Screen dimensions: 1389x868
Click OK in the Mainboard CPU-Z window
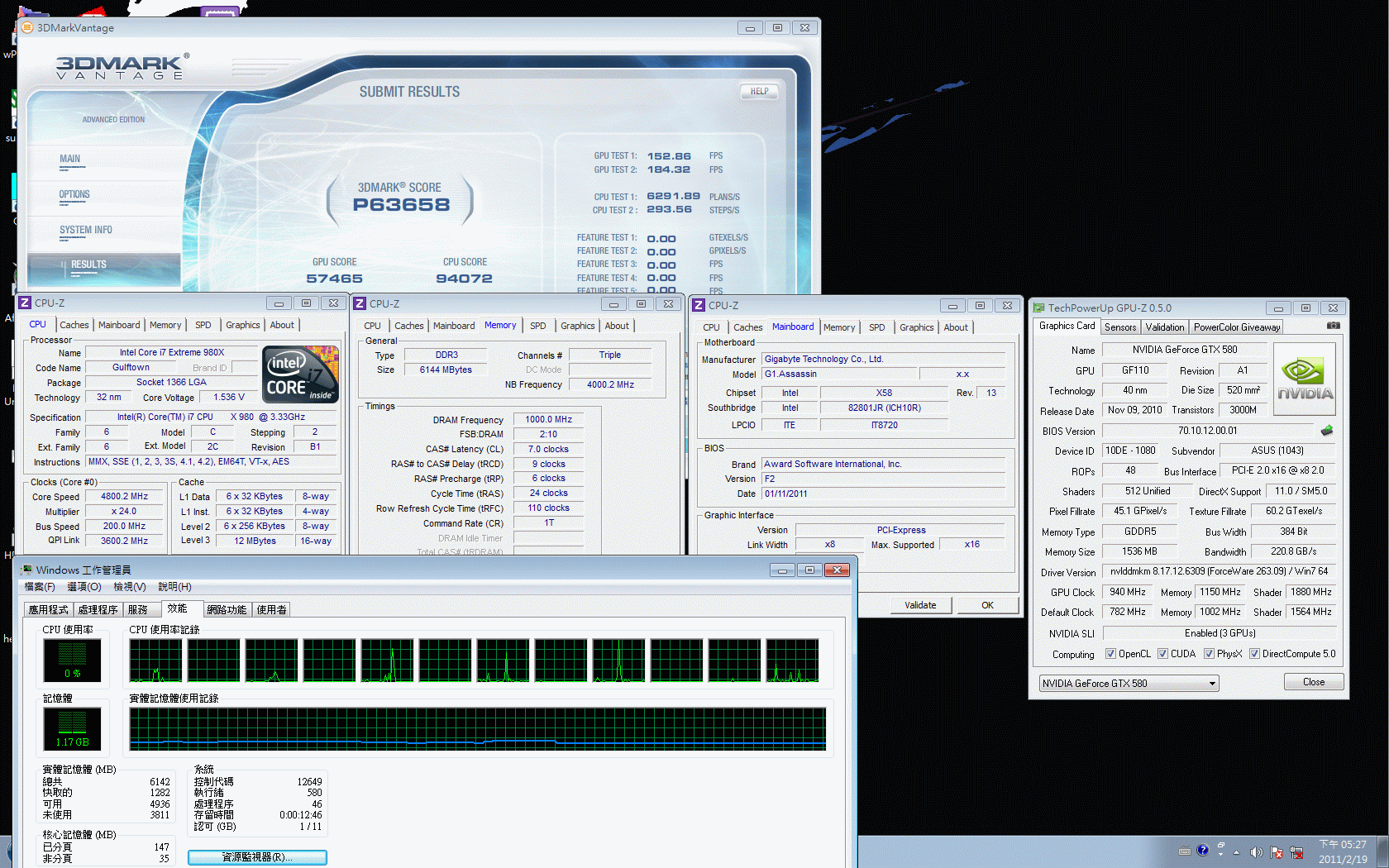pos(987,605)
